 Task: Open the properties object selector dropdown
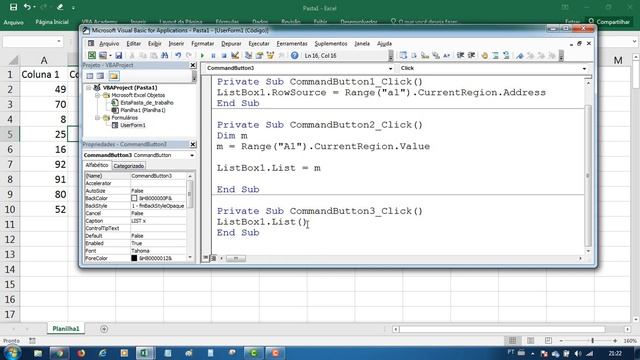tap(192, 156)
